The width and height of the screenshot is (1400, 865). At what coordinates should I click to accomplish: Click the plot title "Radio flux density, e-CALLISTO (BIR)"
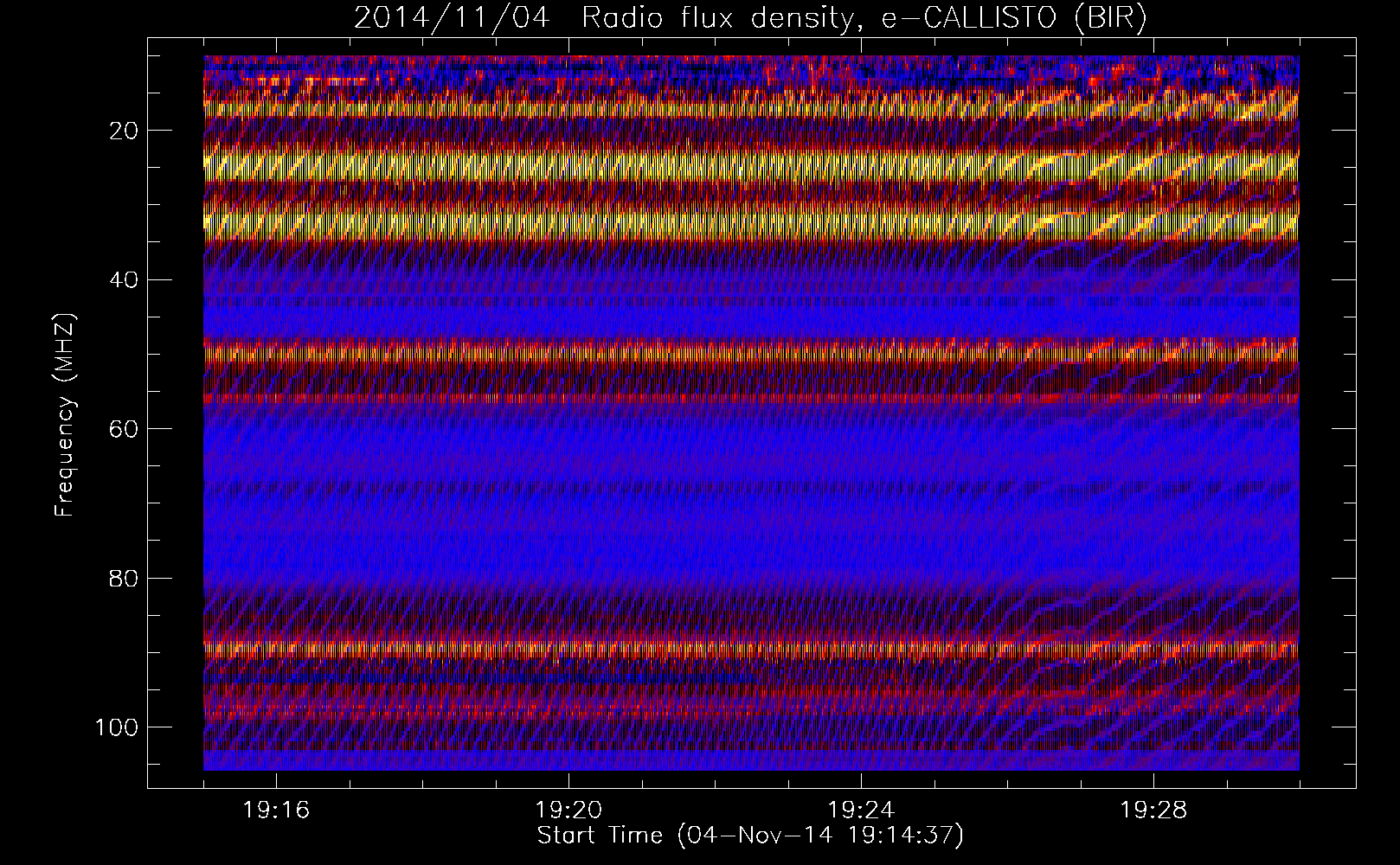864,18
